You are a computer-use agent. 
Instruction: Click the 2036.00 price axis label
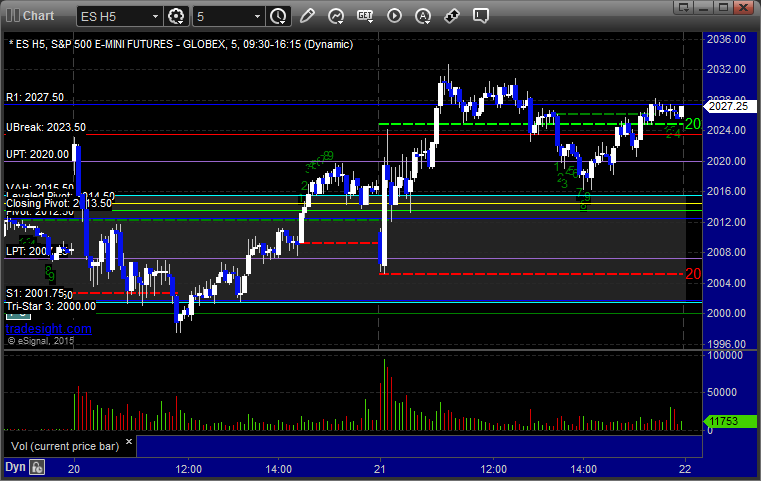[726, 39]
